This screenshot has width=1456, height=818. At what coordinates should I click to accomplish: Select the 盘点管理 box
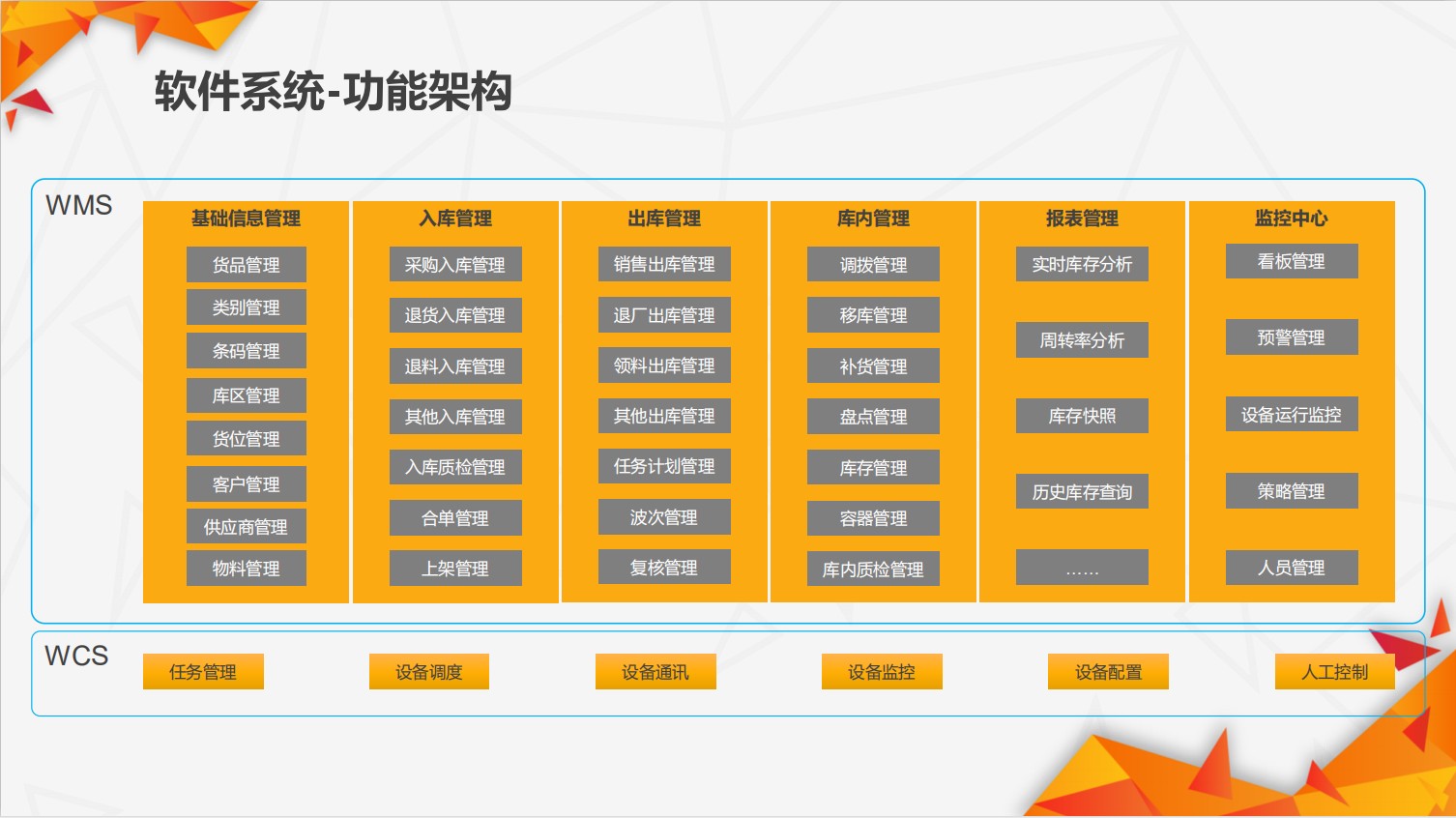(x=873, y=417)
